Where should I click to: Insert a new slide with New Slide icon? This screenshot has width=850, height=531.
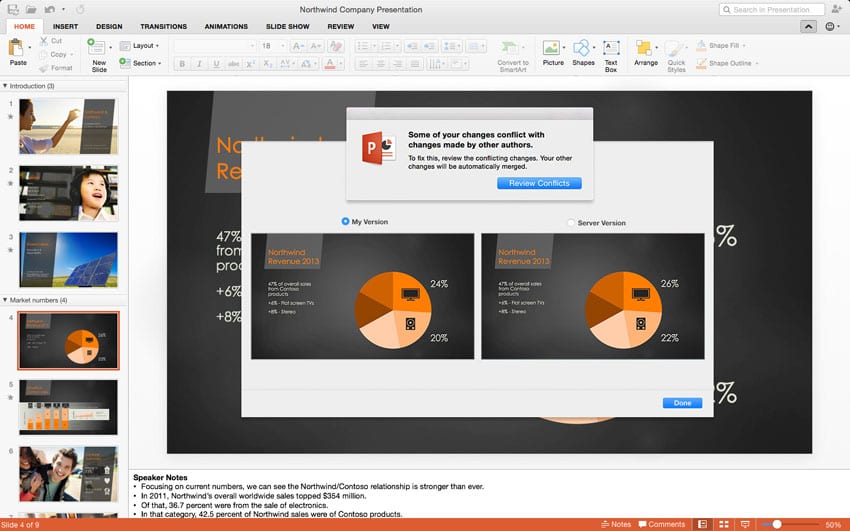(x=98, y=48)
